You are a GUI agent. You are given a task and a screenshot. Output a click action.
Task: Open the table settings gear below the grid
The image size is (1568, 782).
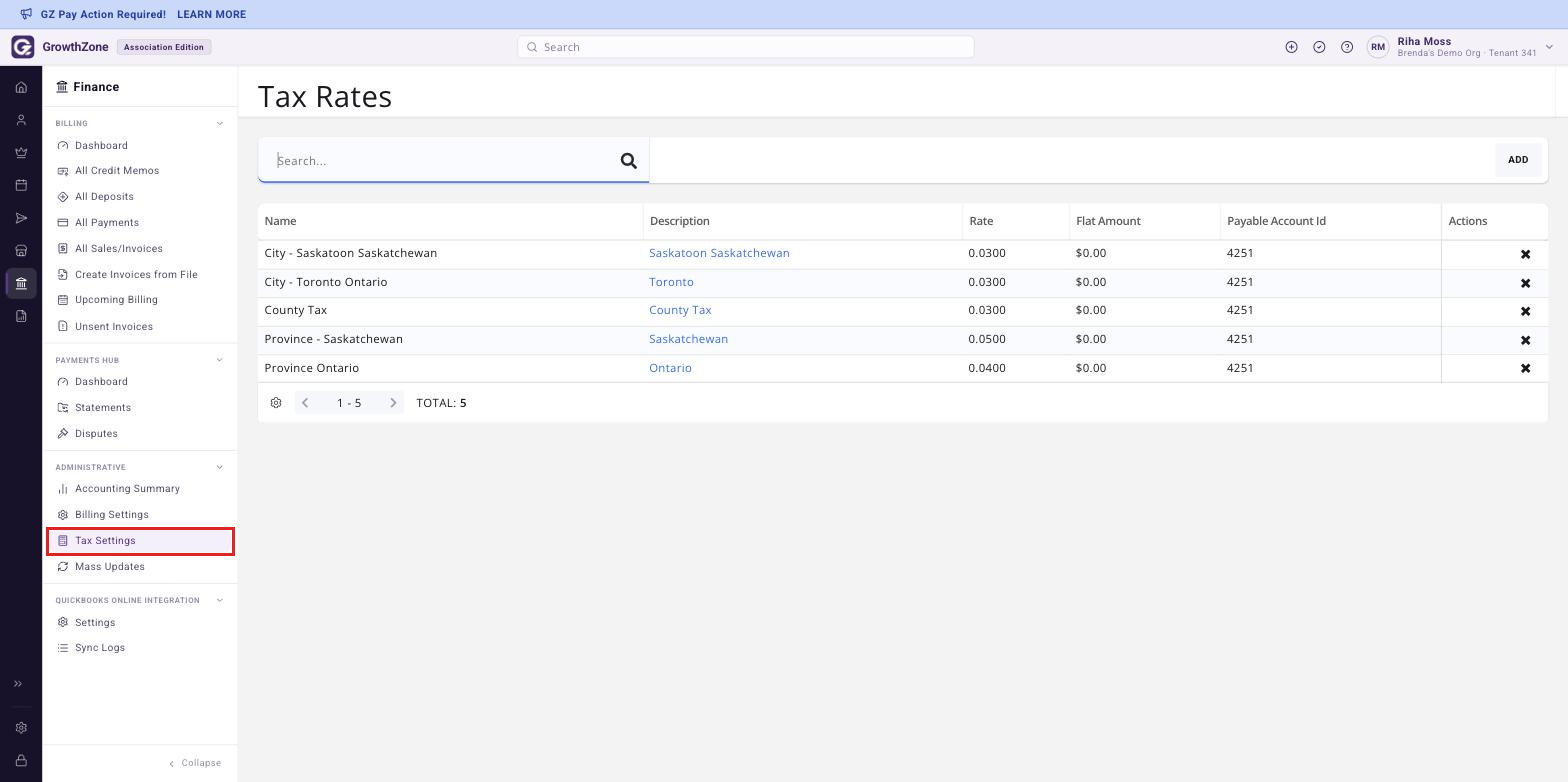(276, 403)
